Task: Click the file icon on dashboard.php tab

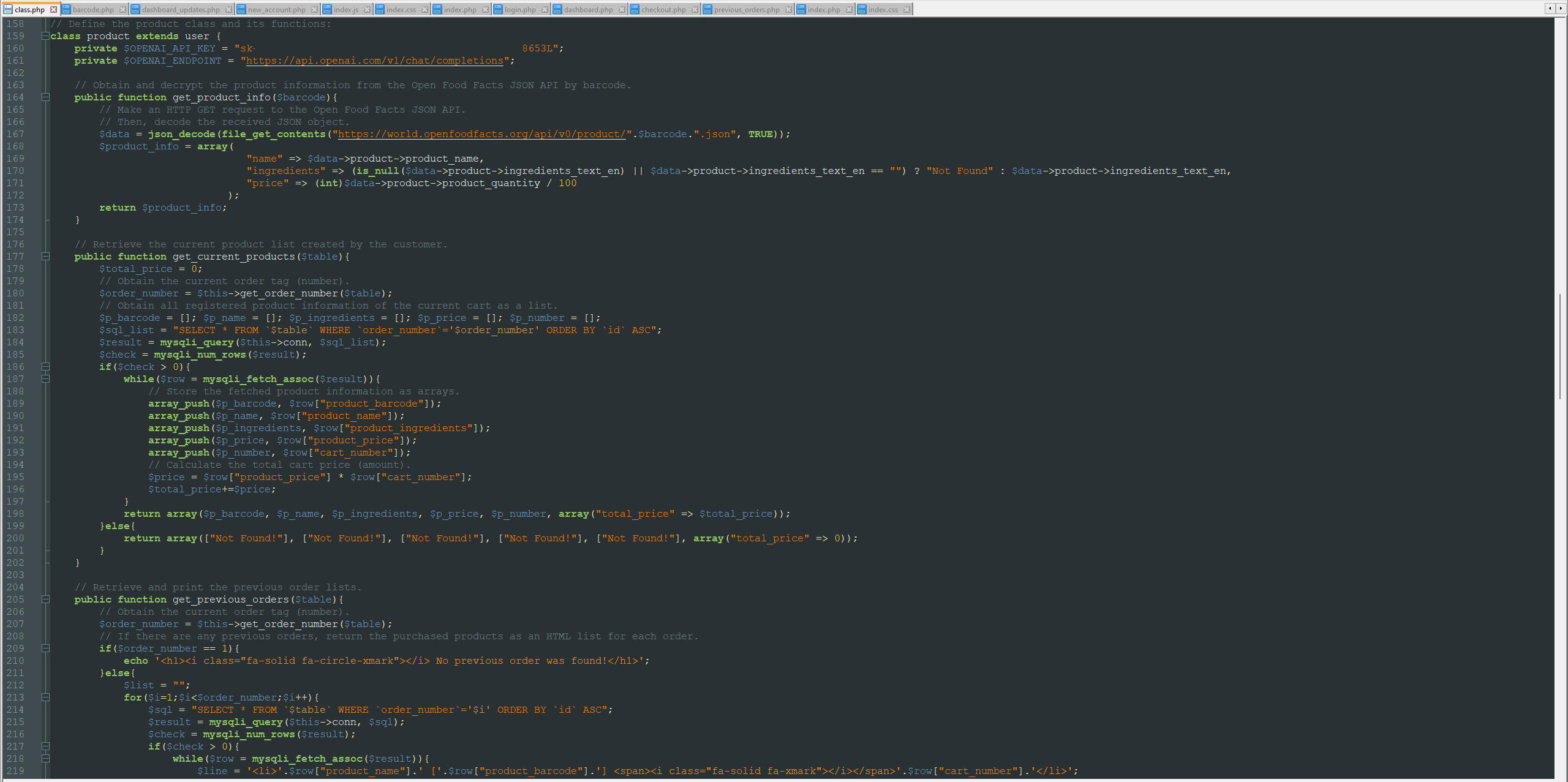Action: pos(556,9)
